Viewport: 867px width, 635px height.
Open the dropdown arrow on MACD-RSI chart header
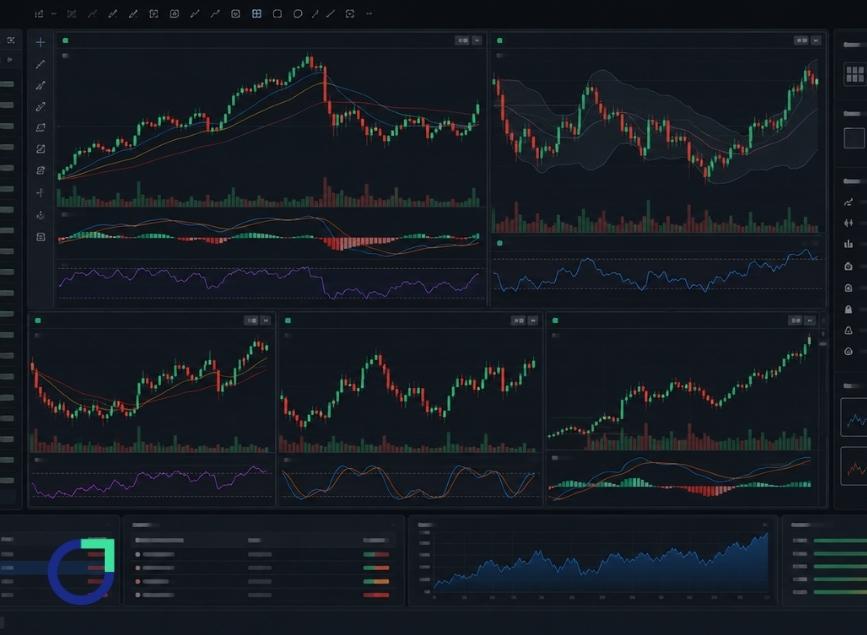477,40
